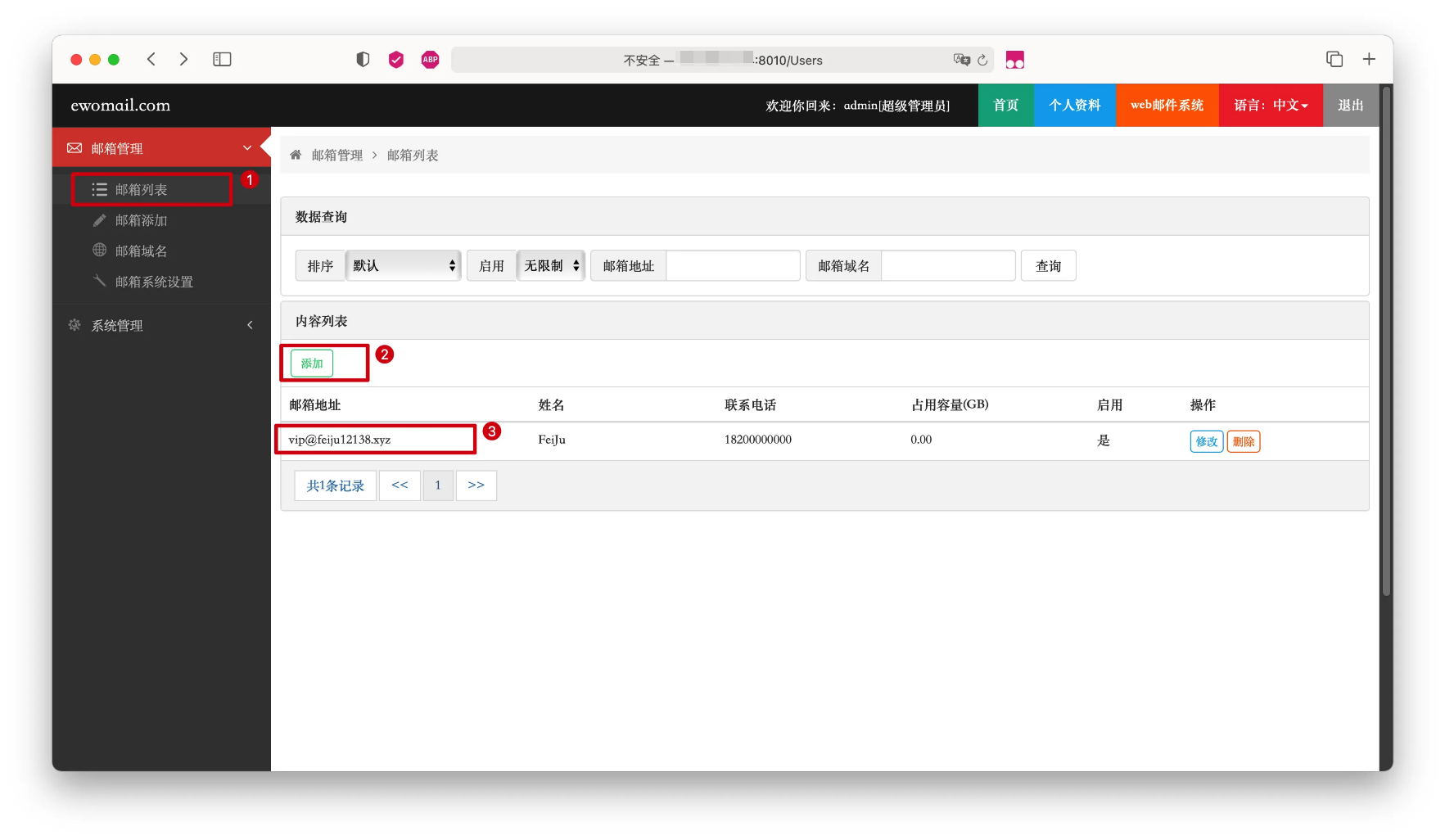Click the 操作 column header
1445x840 pixels.
coord(1203,404)
